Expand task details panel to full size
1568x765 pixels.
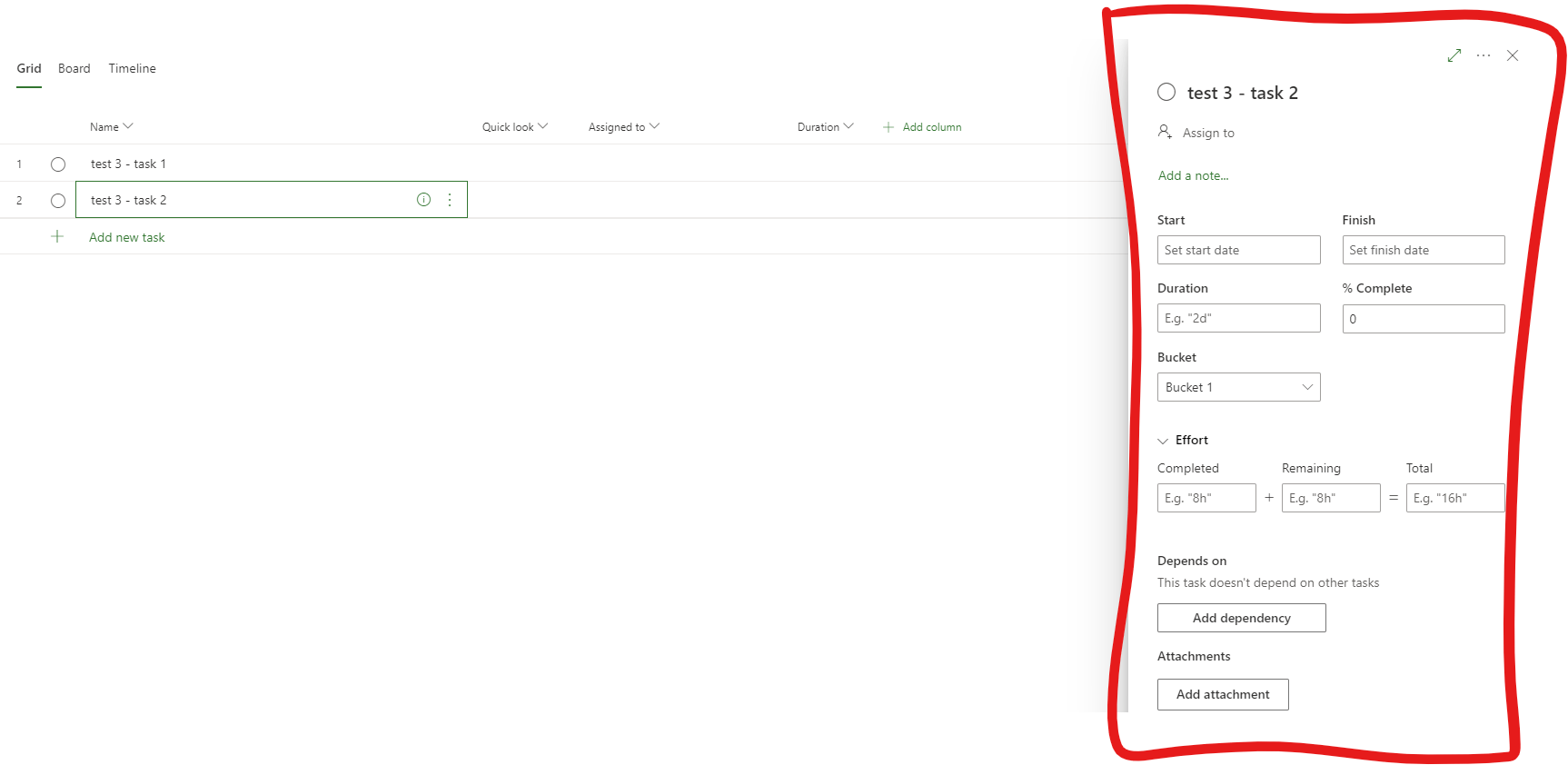tap(1454, 55)
